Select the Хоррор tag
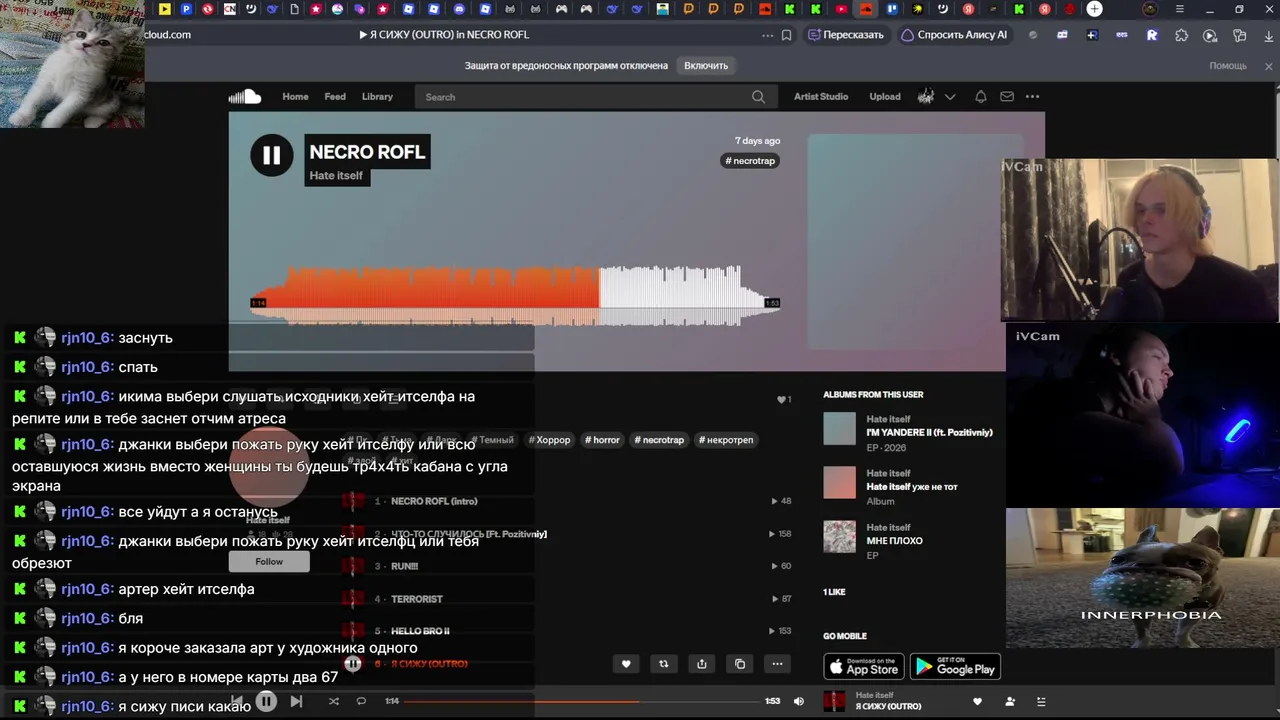This screenshot has width=1280, height=720. [x=549, y=440]
